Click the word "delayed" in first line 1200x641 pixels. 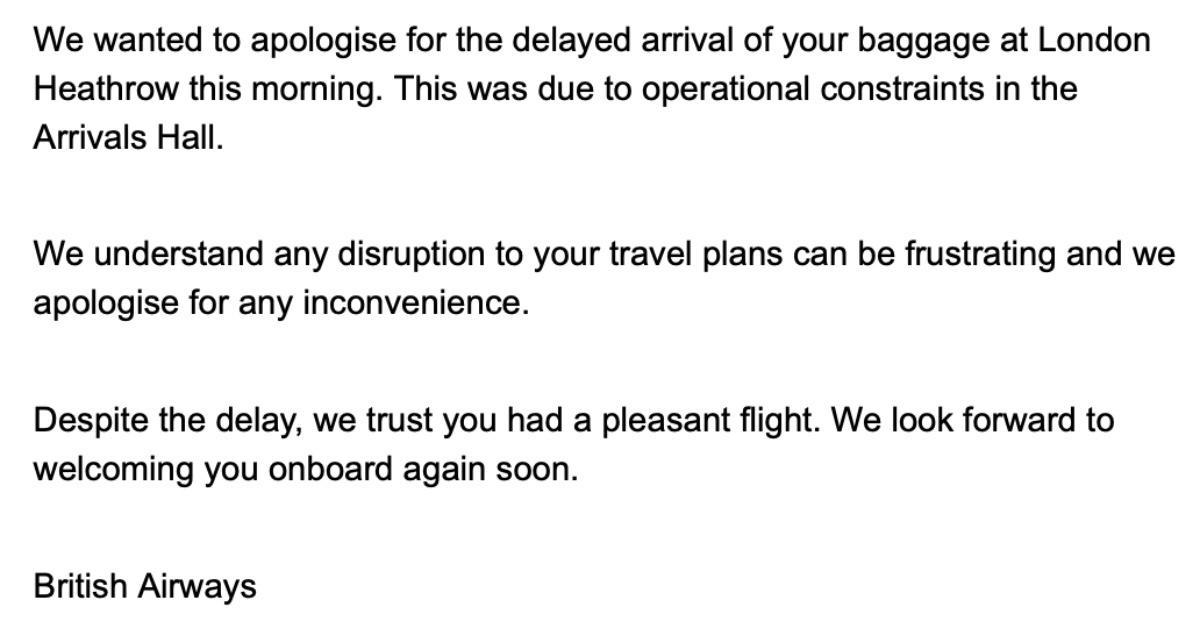(x=572, y=42)
